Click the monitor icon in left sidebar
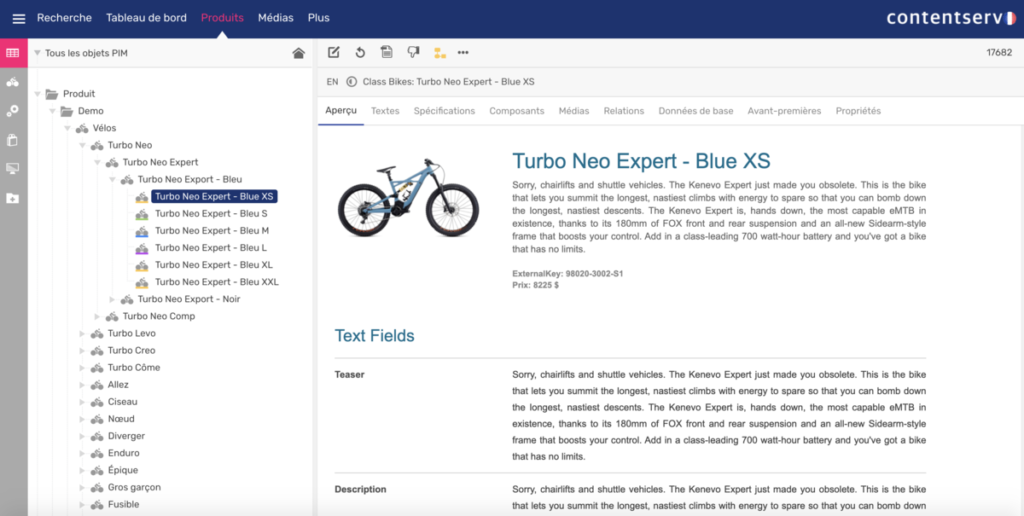1024x516 pixels. 13,169
